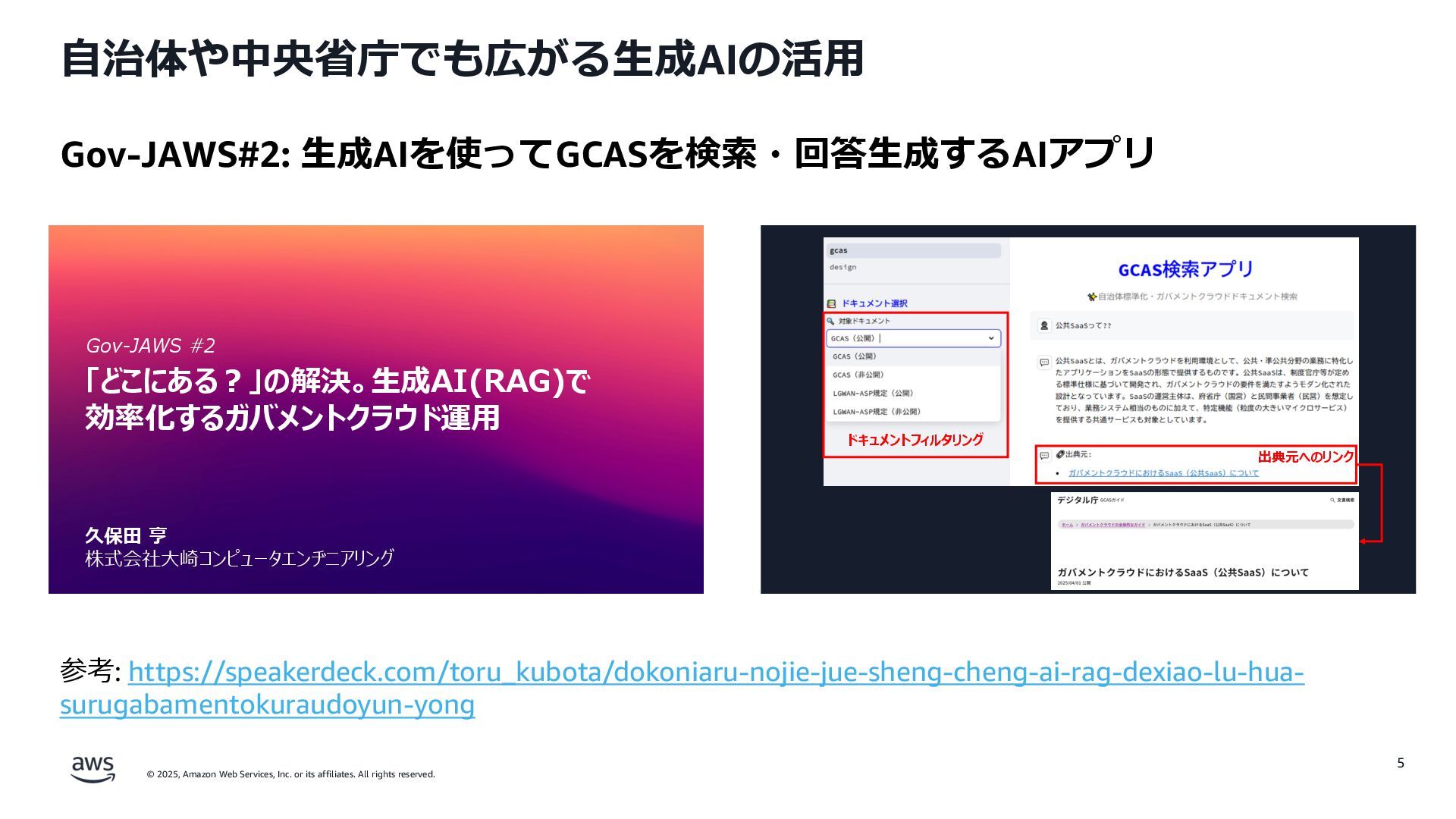1456x819 pixels.
Task: Click the chat bubble icon beside the 公共SaaSとは answer
Action: pos(1044,362)
